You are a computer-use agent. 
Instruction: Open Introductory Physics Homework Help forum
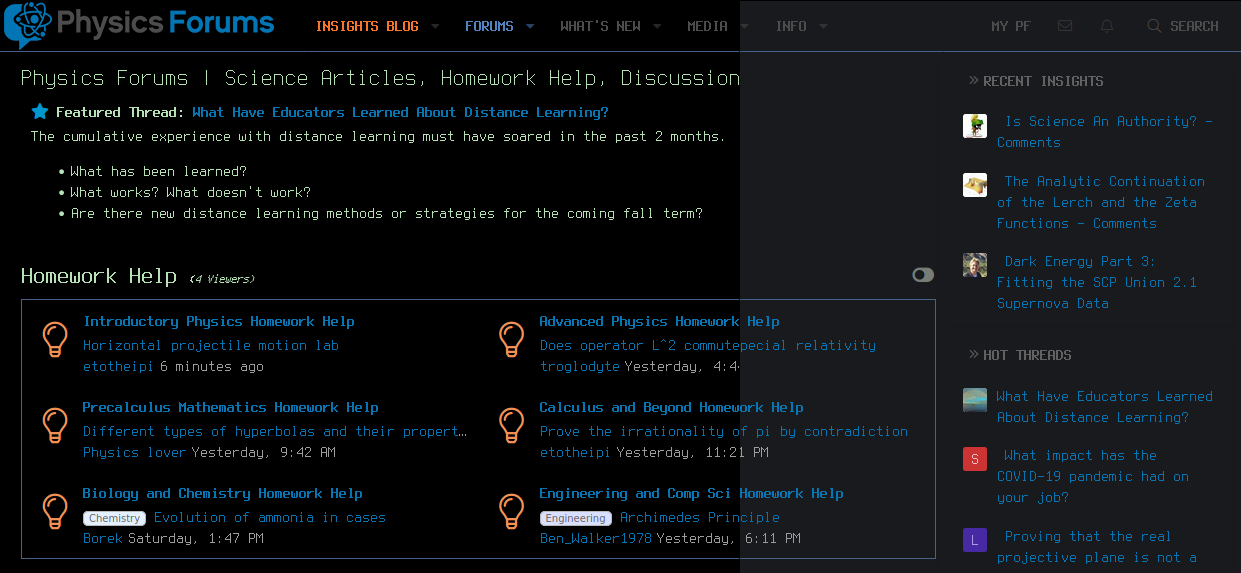[219, 321]
